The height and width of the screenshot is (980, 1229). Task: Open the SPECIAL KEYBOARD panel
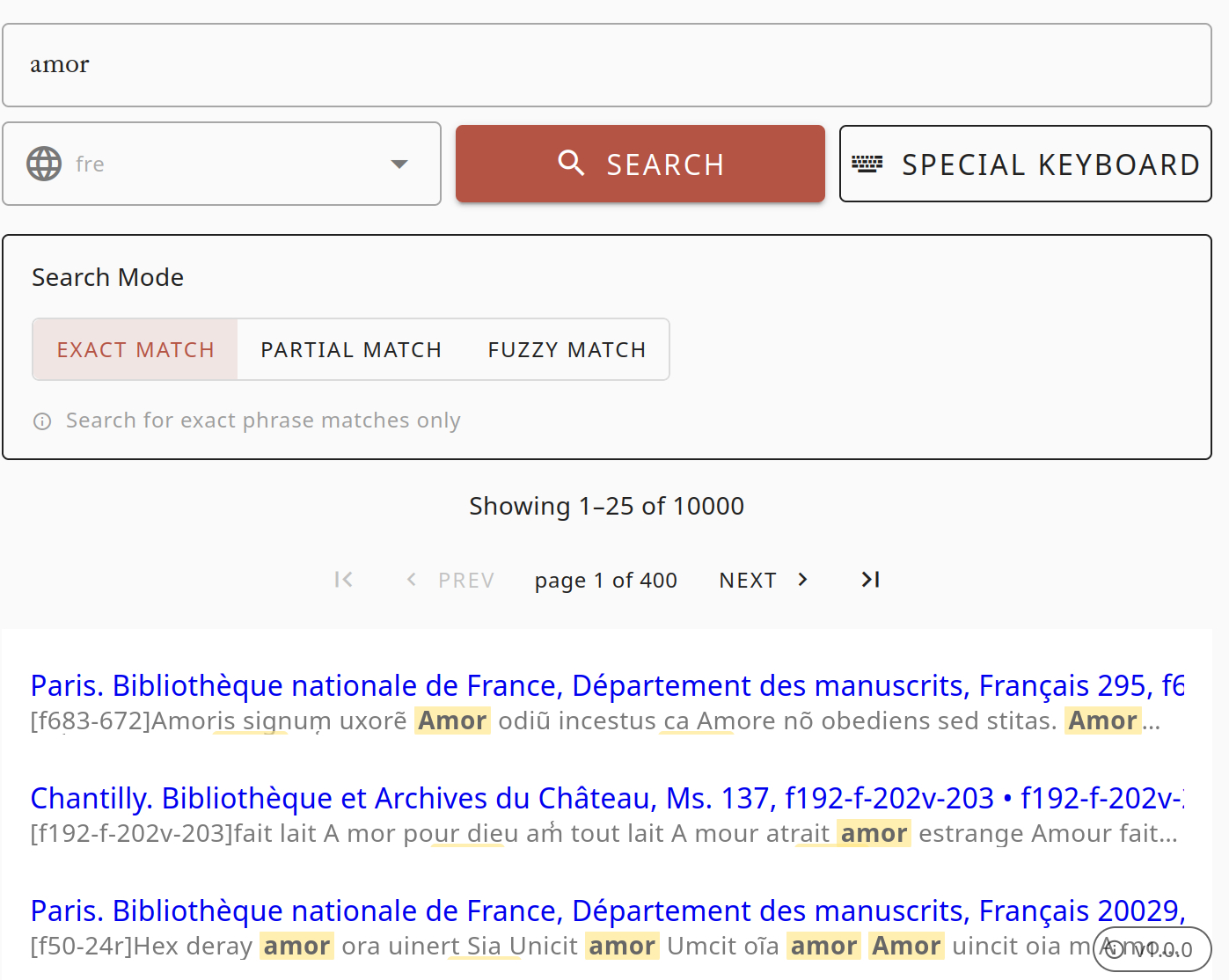1025,164
